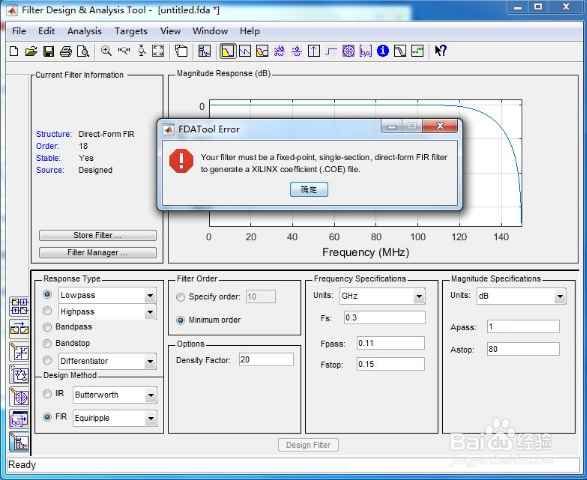Open the File menu
Image resolution: width=587 pixels, height=480 pixels.
[x=19, y=31]
